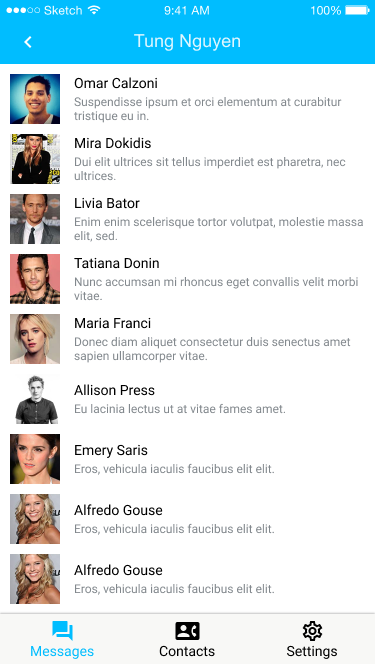Viewport: 375px width, 664px height.
Task: Select the Contacts card icon
Action: pyautogui.click(x=187, y=631)
